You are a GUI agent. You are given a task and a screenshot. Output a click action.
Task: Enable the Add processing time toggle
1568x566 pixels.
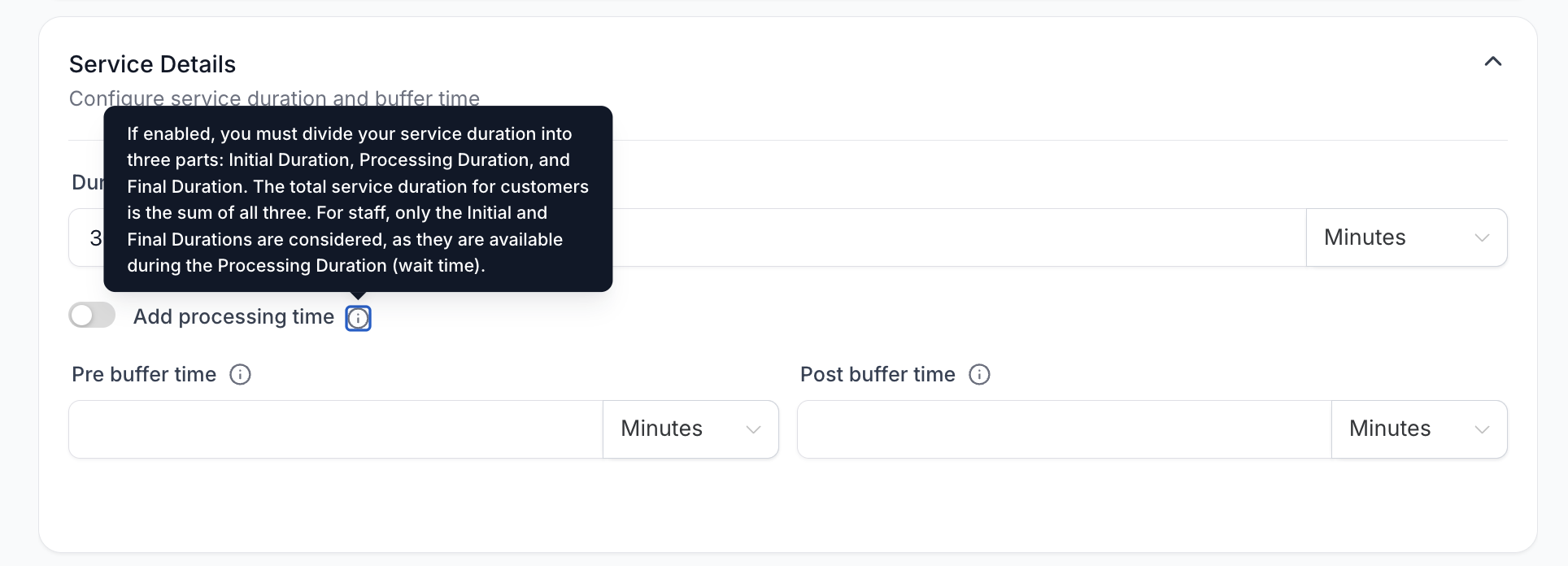point(92,316)
